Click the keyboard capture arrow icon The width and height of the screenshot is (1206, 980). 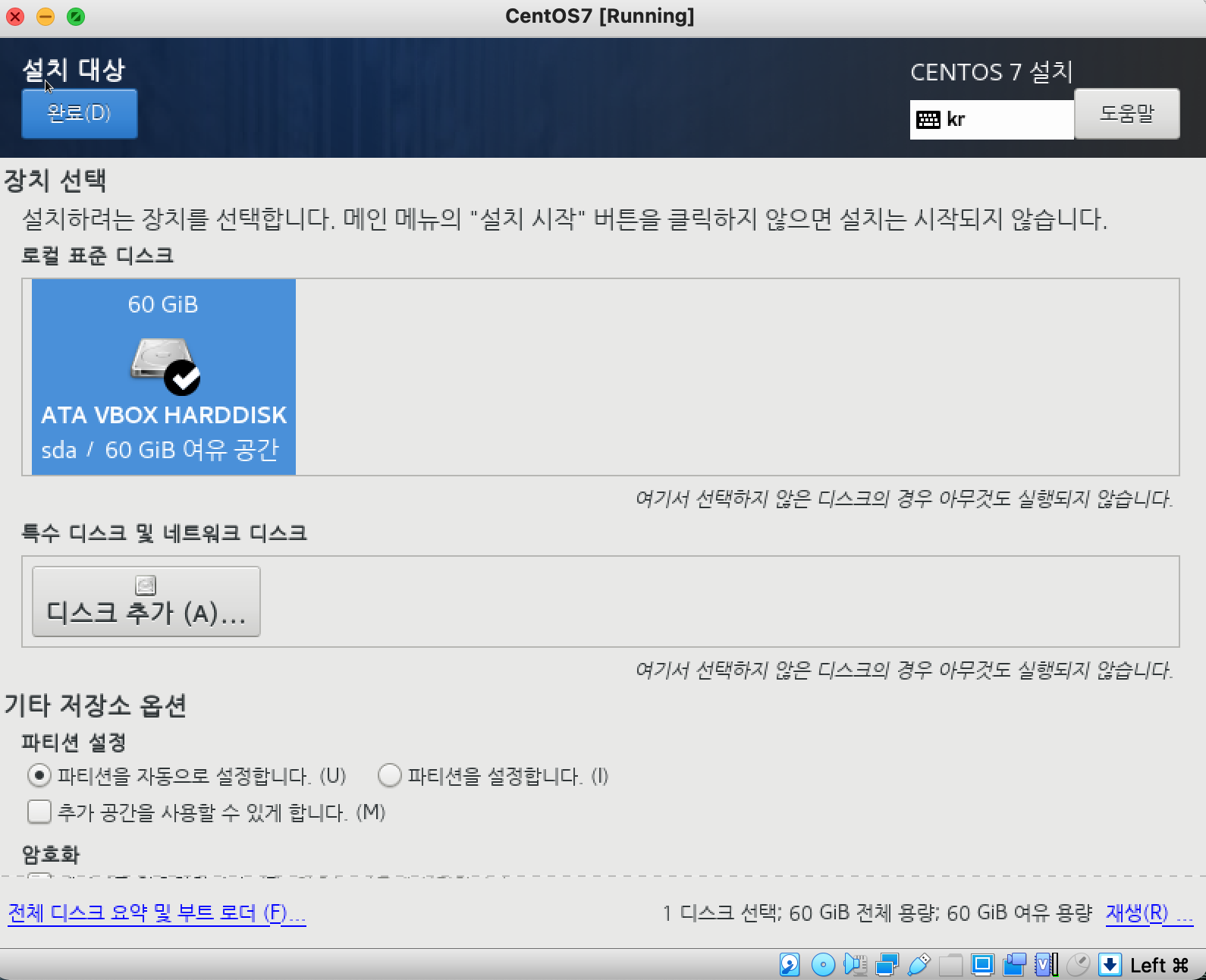click(1110, 965)
